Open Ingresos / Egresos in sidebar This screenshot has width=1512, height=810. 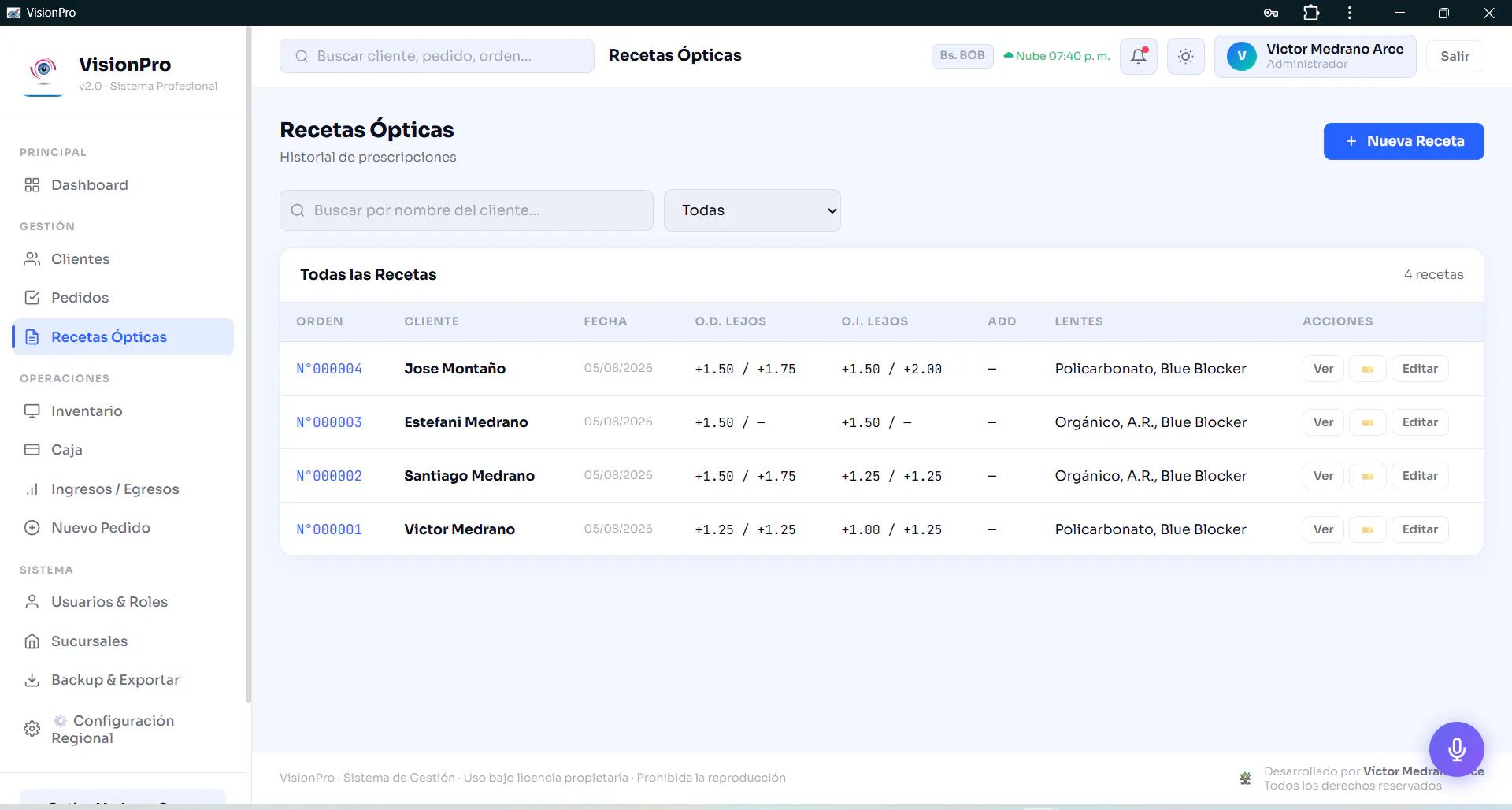(x=123, y=489)
